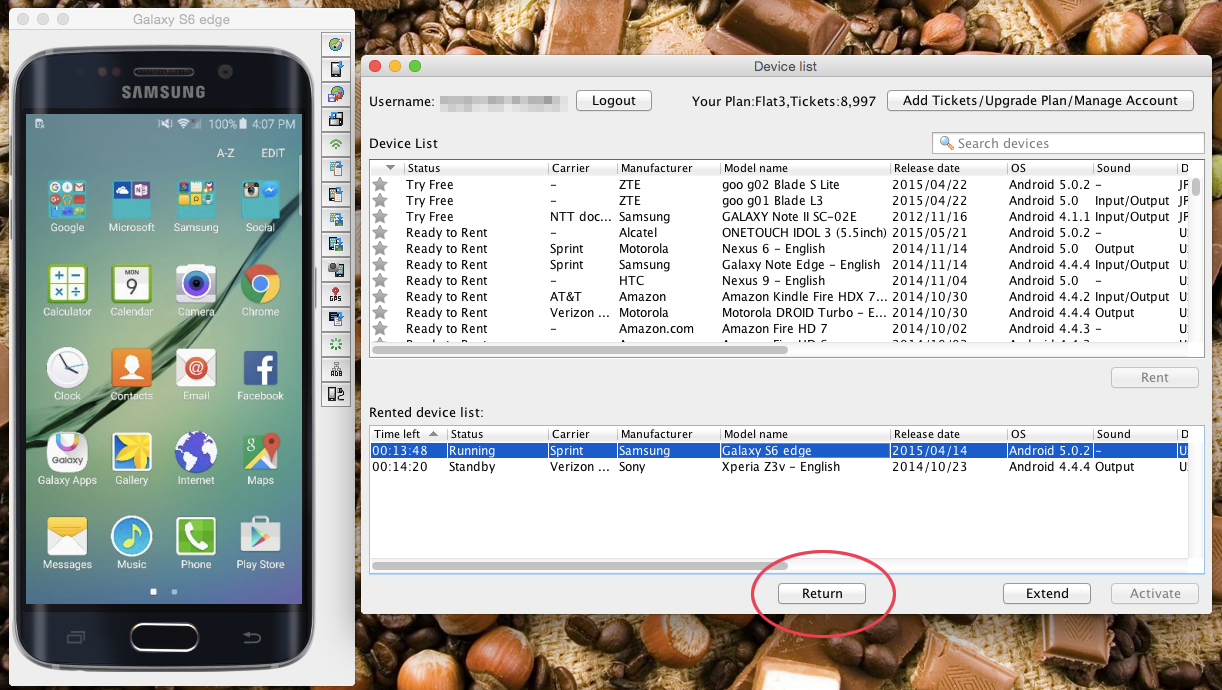1222x690 pixels.
Task: Open the Messages app
Action: (67, 543)
